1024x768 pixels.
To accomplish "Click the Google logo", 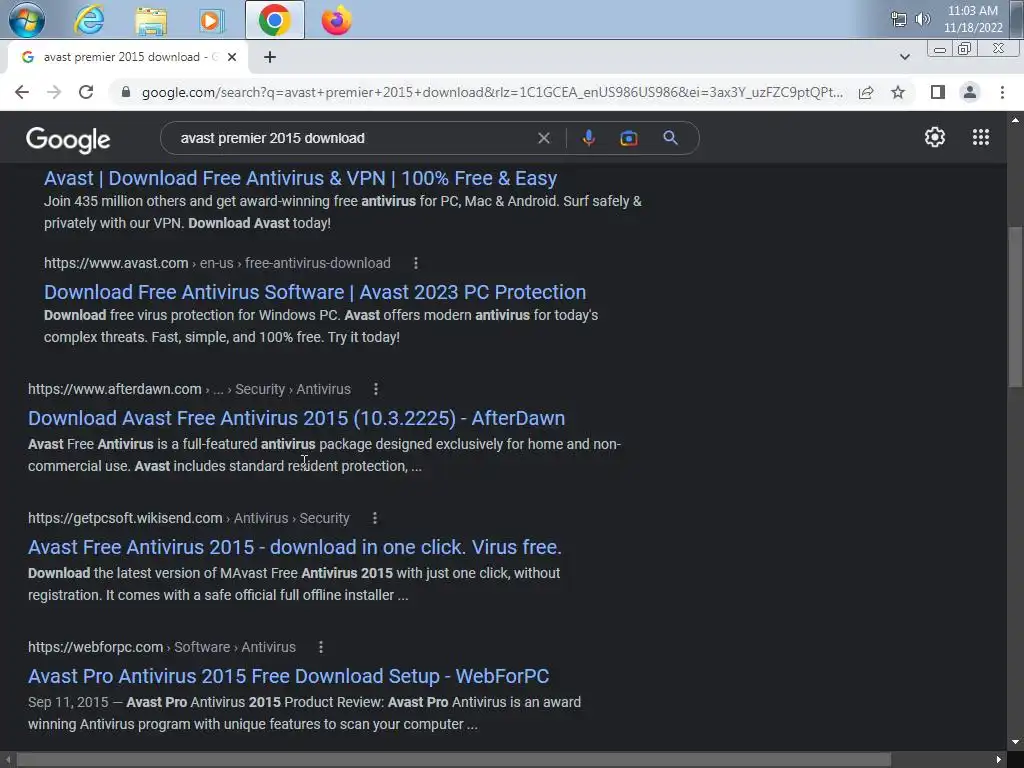I will [68, 139].
